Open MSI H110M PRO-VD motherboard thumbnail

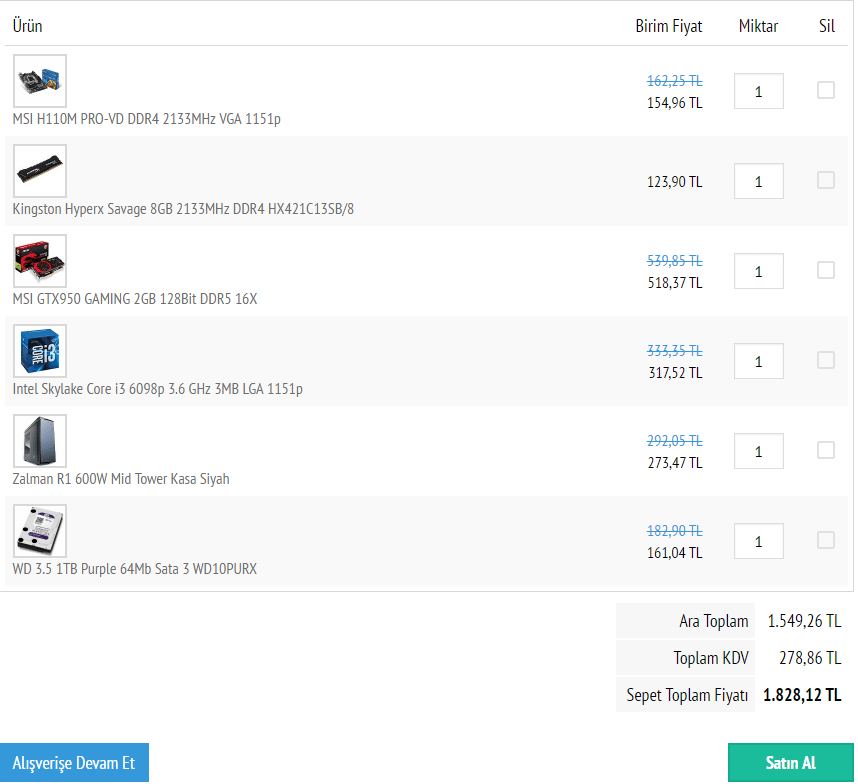(40, 80)
